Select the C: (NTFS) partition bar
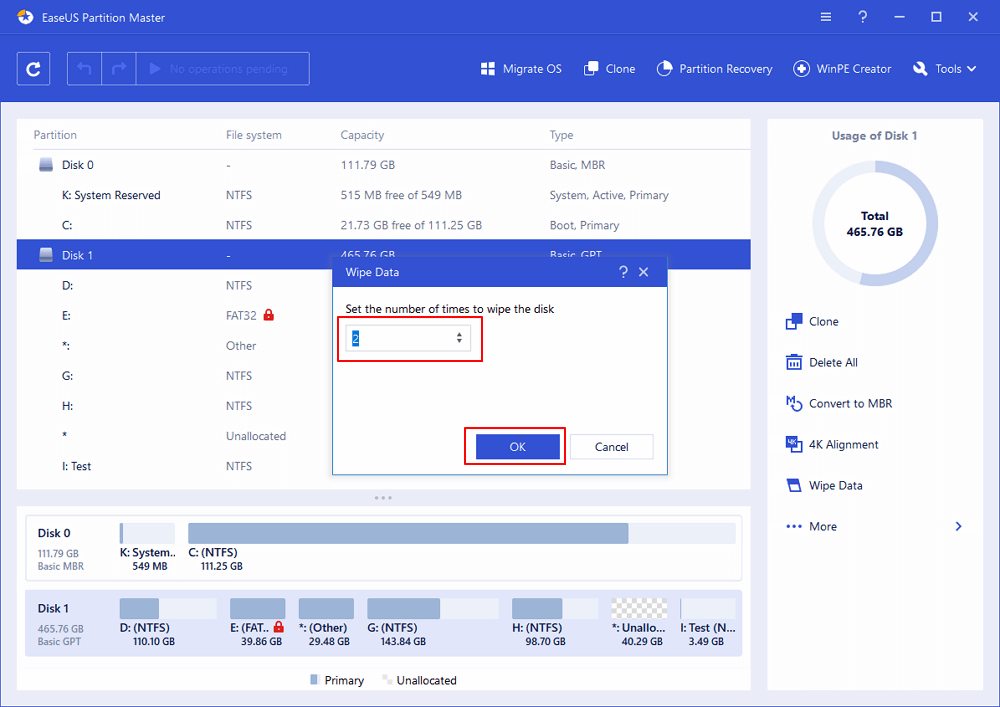Image resolution: width=1000 pixels, height=707 pixels. tap(408, 534)
